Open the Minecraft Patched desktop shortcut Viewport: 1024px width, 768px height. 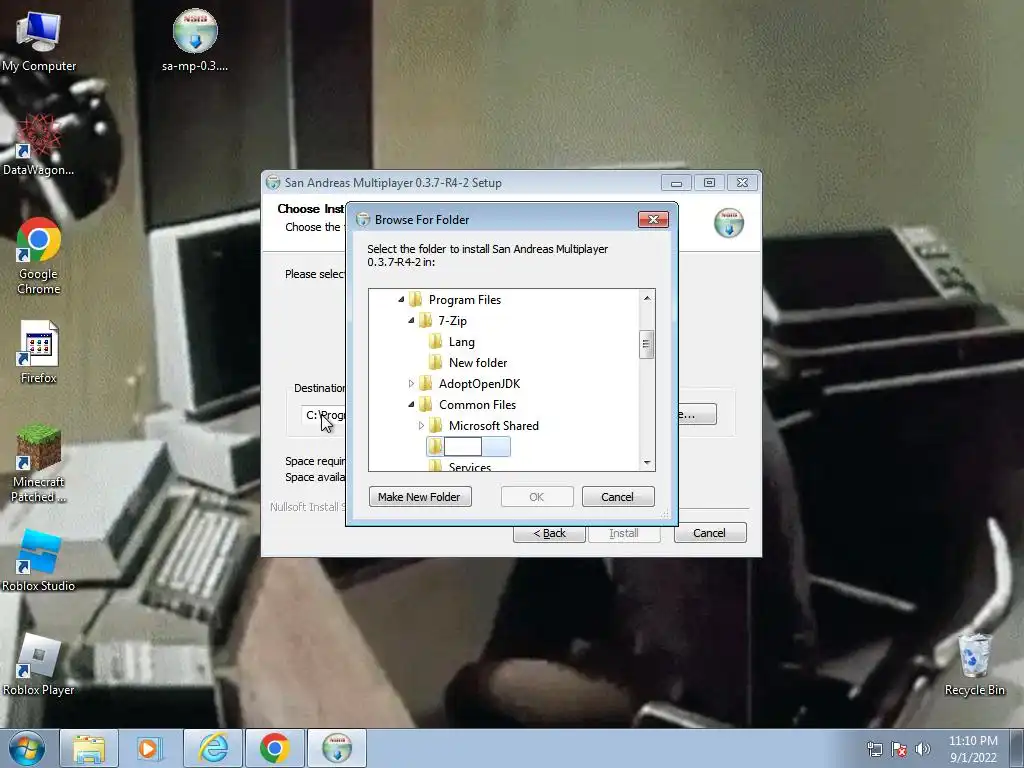tap(39, 464)
